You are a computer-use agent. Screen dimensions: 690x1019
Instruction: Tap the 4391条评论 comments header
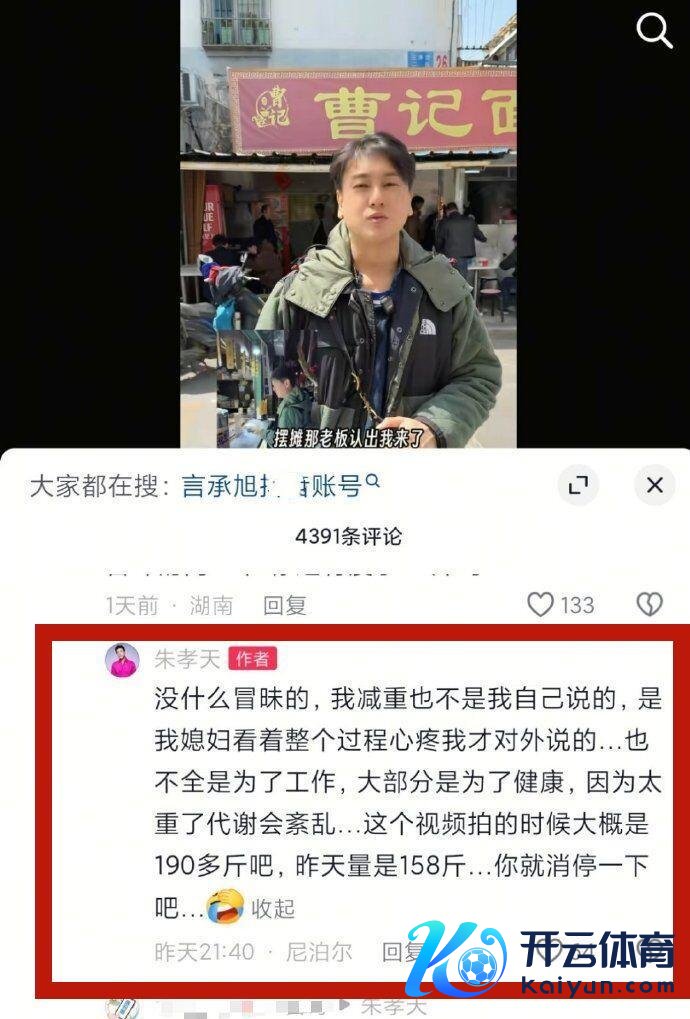click(x=348, y=536)
